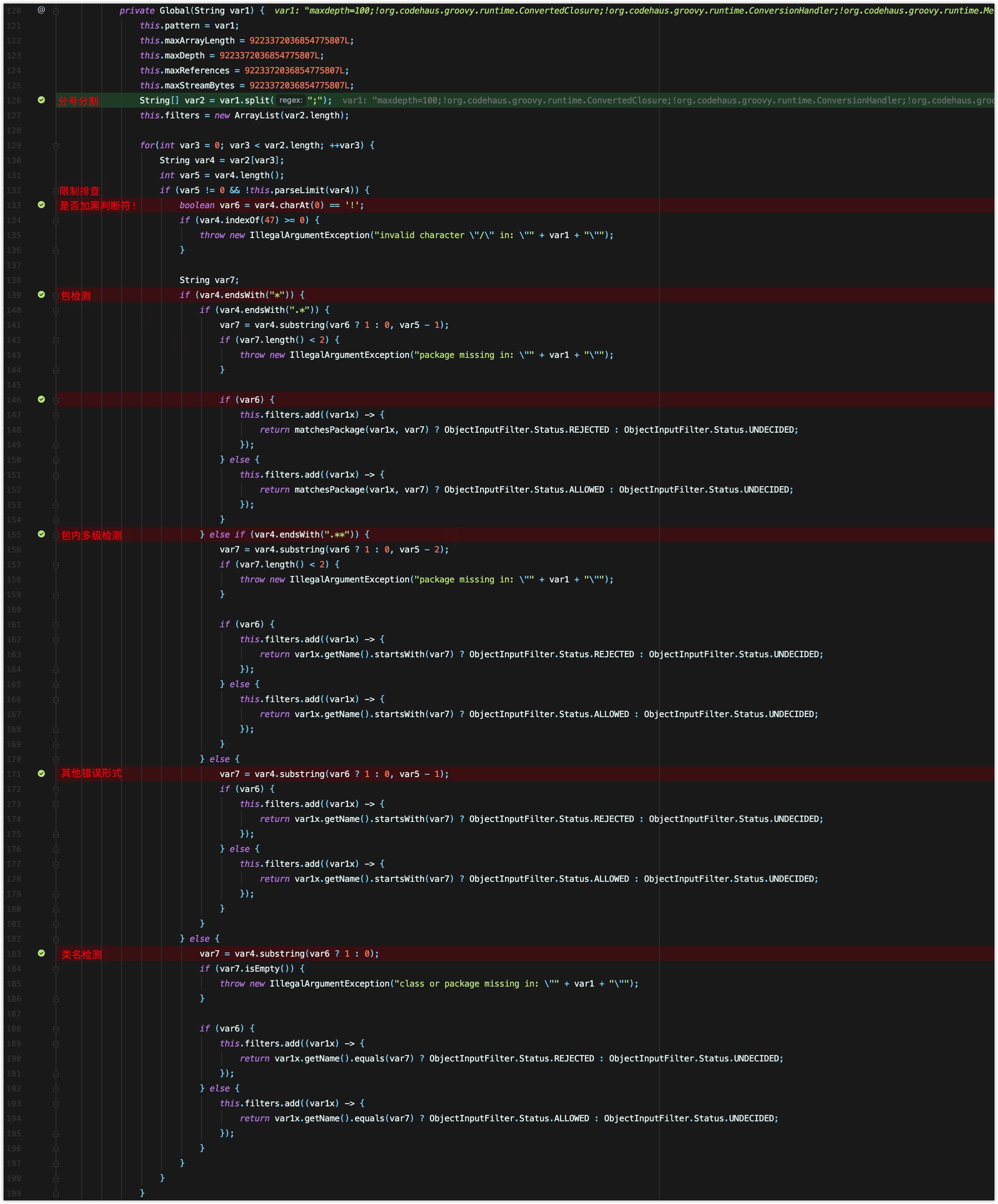The width and height of the screenshot is (998, 1204).
Task: Collapse the Global constructor fold on line 120
Action: (x=56, y=11)
